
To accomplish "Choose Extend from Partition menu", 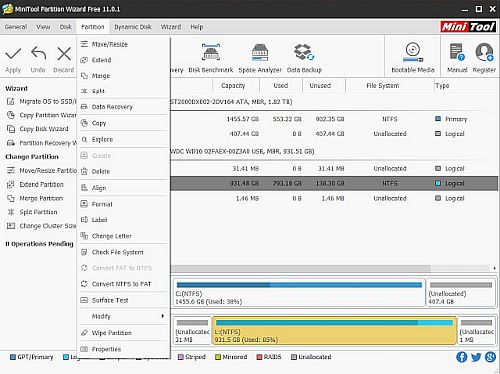I will click(123, 60).
